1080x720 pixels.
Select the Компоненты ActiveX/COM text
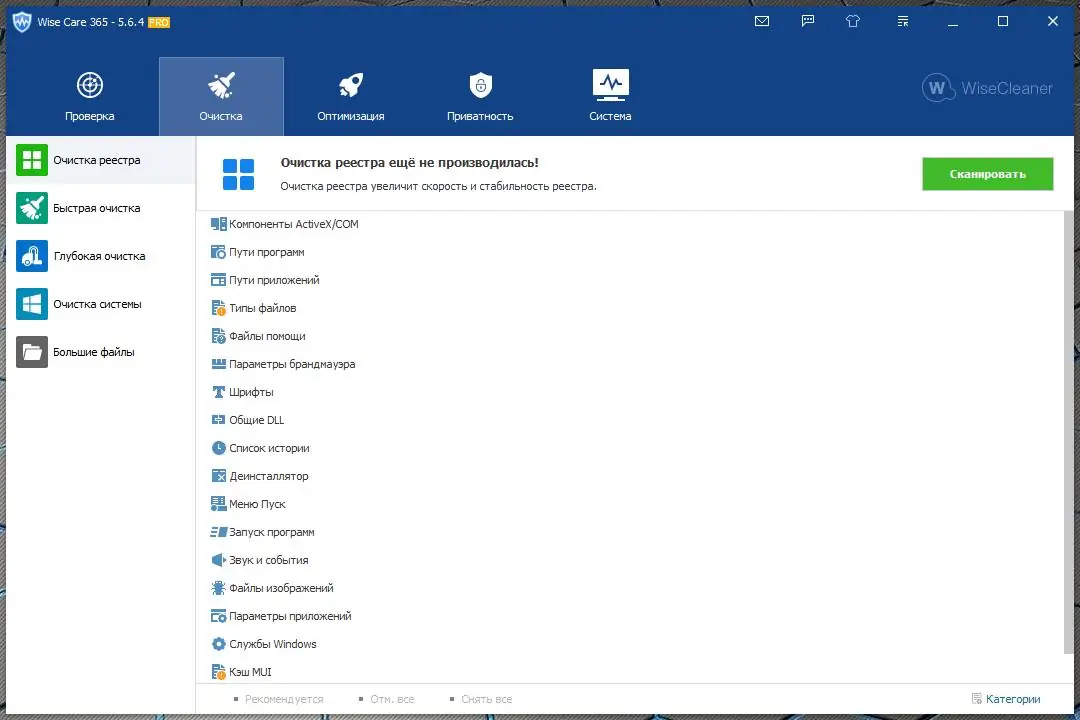click(293, 224)
